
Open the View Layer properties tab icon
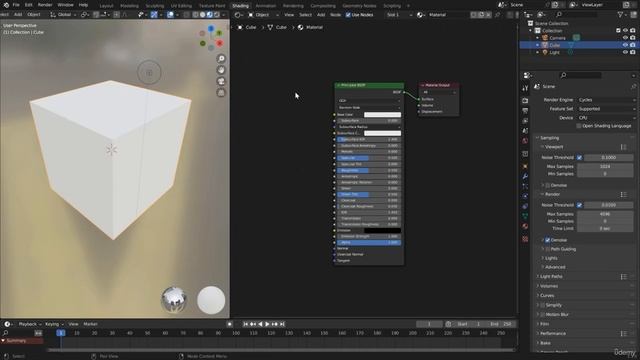[x=525, y=121]
